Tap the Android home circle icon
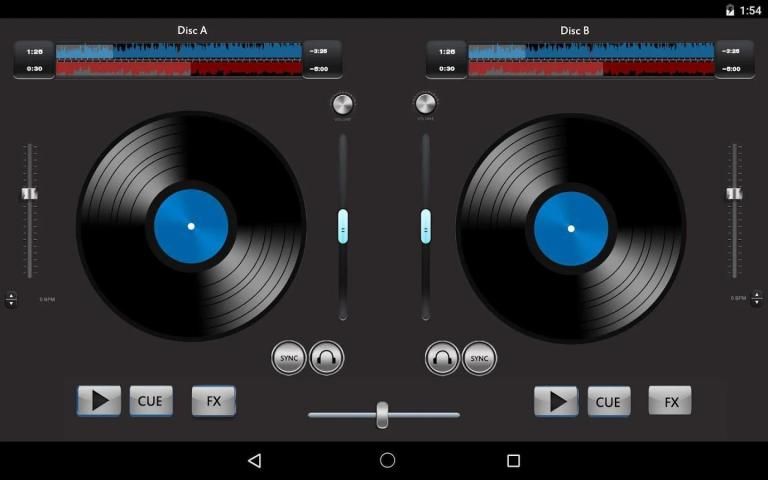The height and width of the screenshot is (480, 768). pos(387,460)
